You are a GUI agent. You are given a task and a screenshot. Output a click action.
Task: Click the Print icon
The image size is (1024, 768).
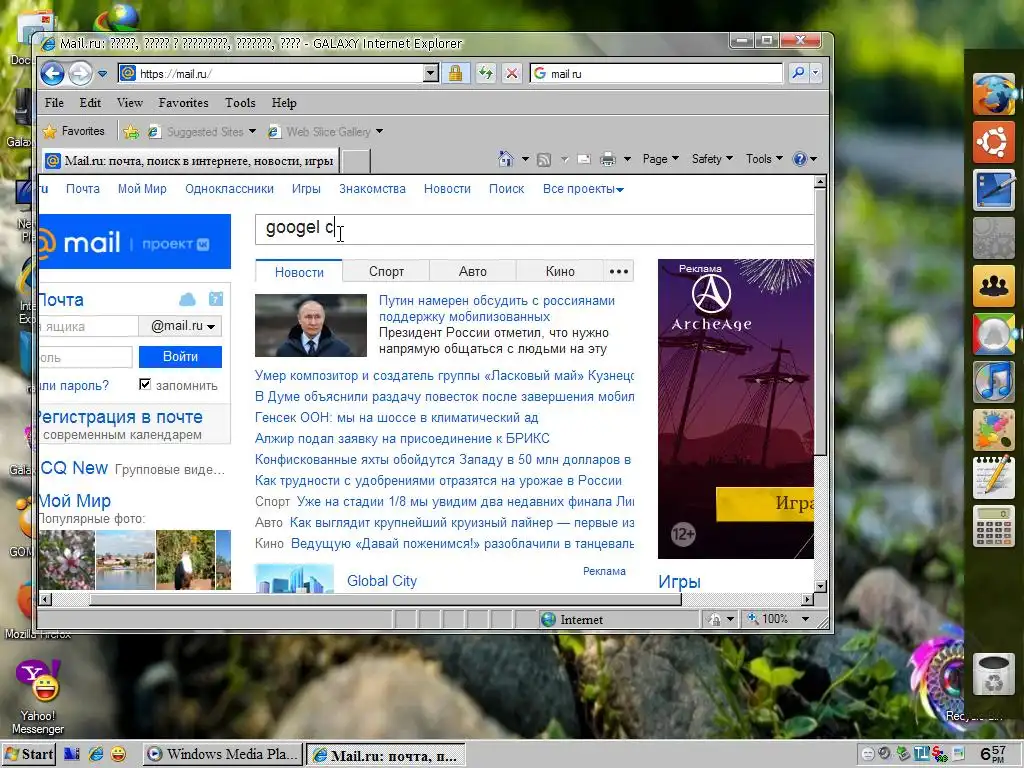pyautogui.click(x=608, y=159)
